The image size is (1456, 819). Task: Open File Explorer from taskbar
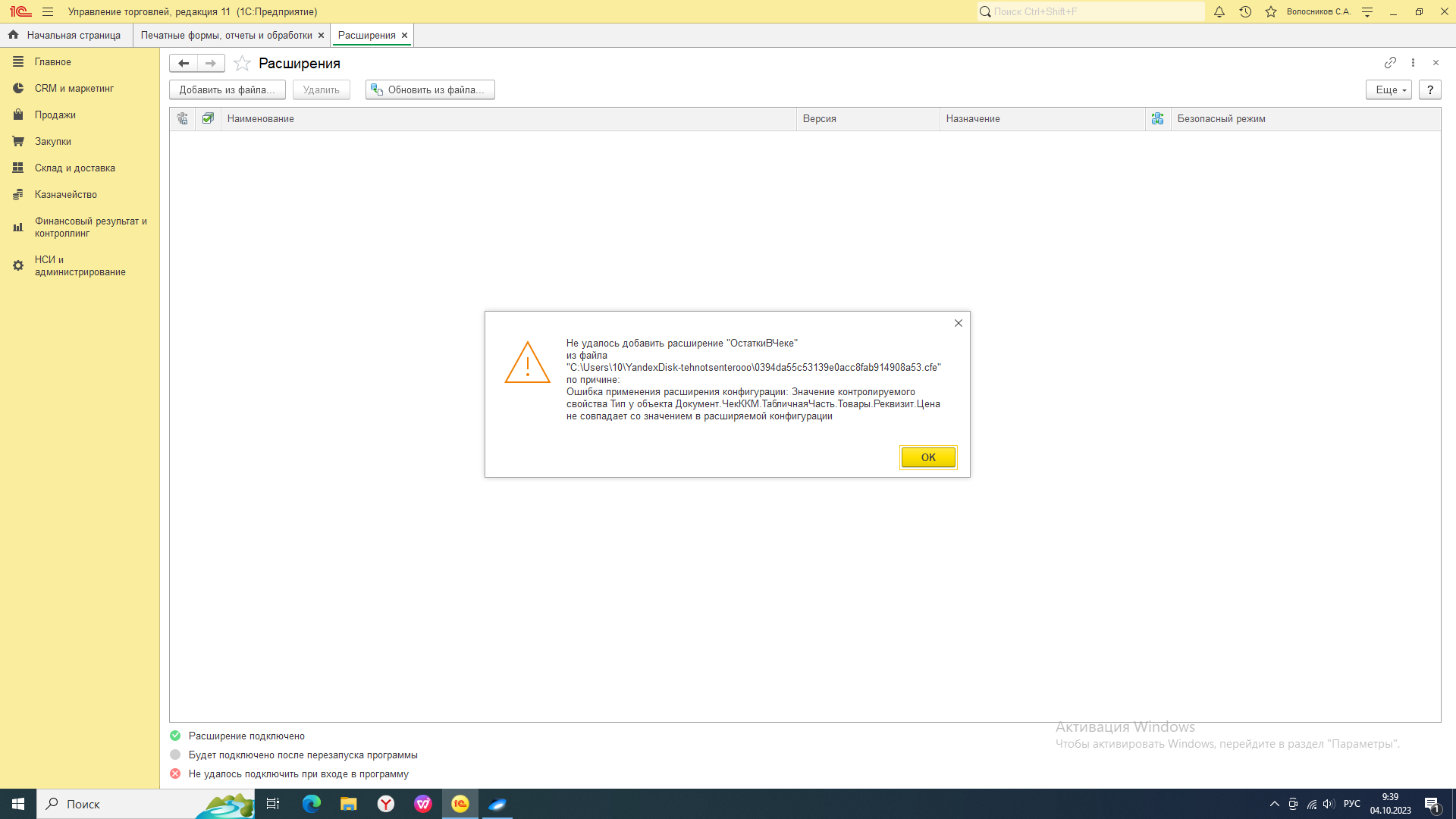[348, 804]
